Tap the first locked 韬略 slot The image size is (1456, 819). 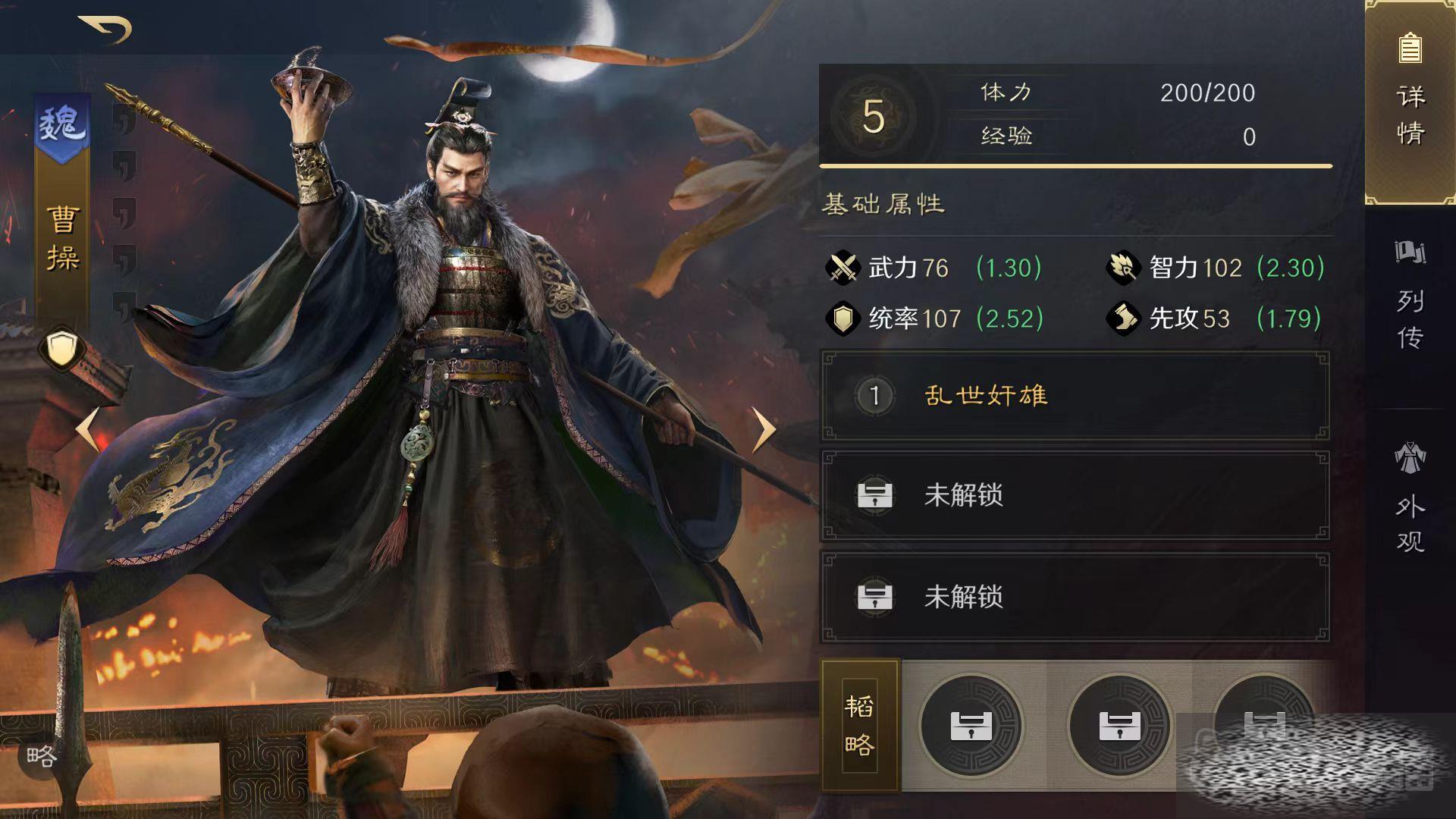(x=971, y=726)
